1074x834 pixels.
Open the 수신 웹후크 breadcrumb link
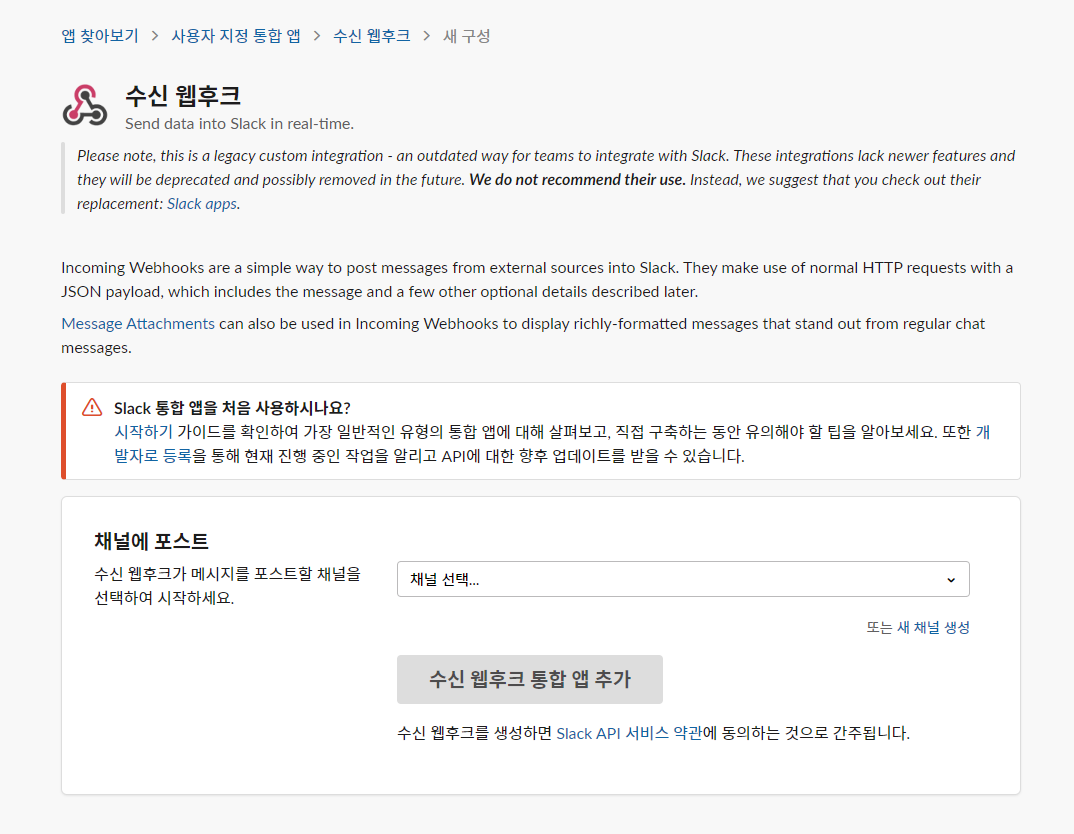pos(371,36)
